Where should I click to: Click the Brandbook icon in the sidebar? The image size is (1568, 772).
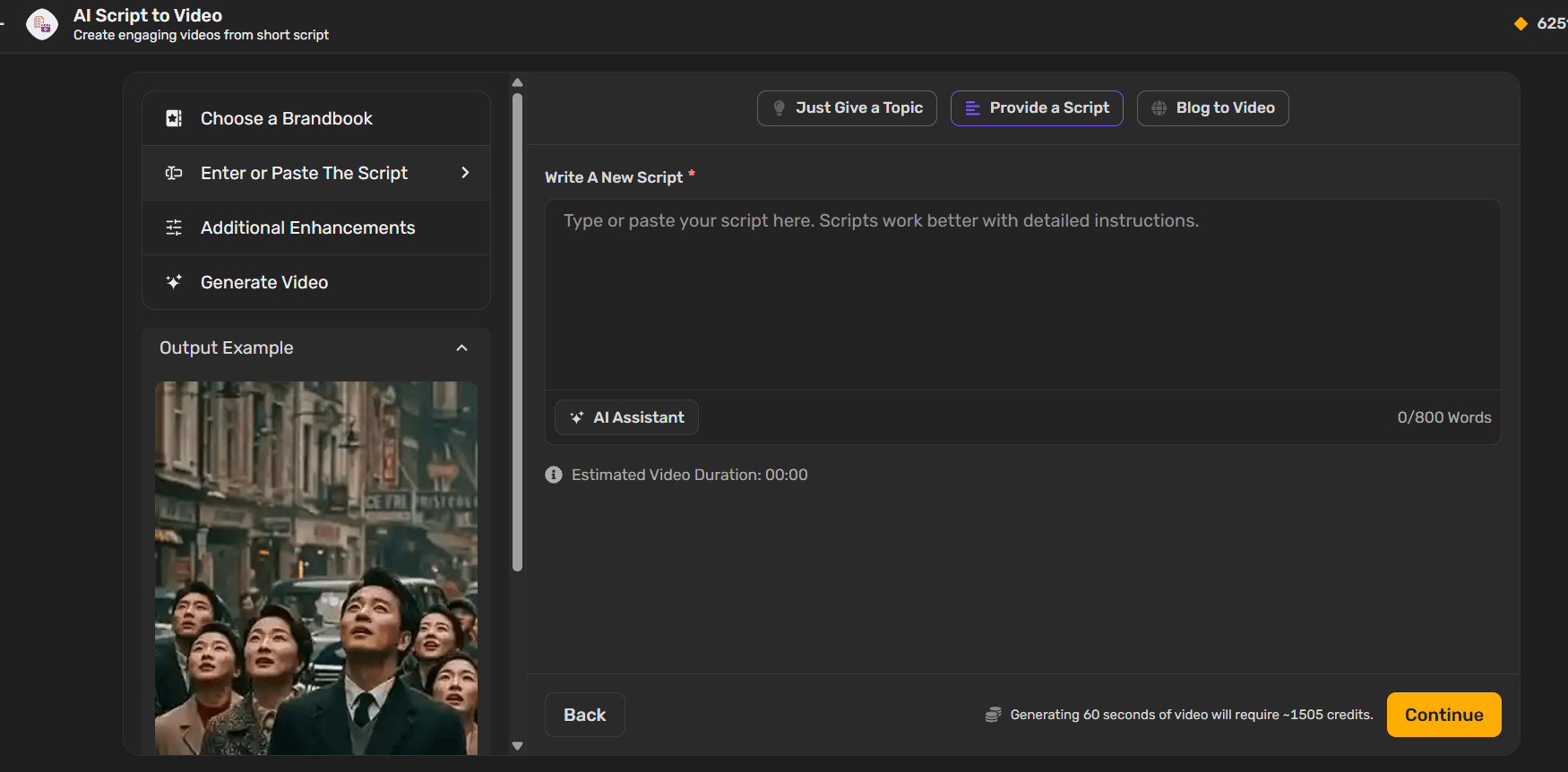point(174,118)
